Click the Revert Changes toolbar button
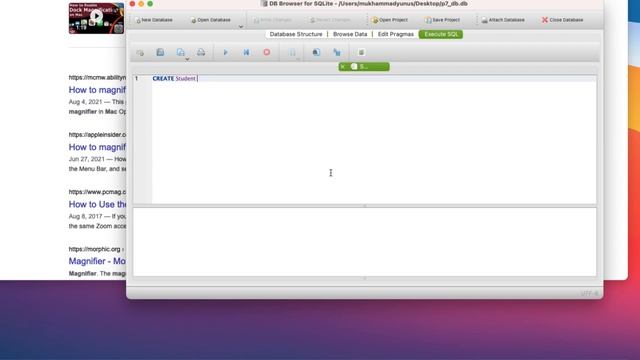Screen dimensions: 640x360 click(x=330, y=20)
